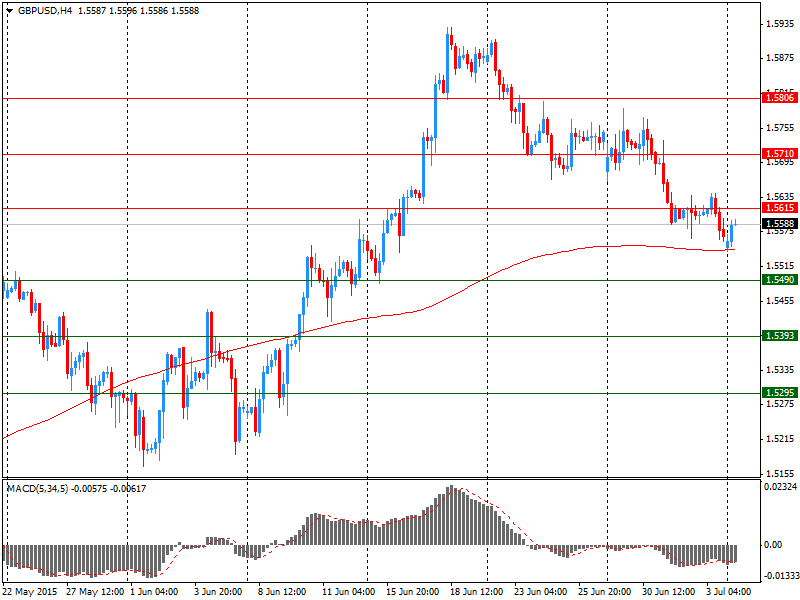Click the MACD scale value -0.01333
The image size is (800, 600).
pos(780,576)
